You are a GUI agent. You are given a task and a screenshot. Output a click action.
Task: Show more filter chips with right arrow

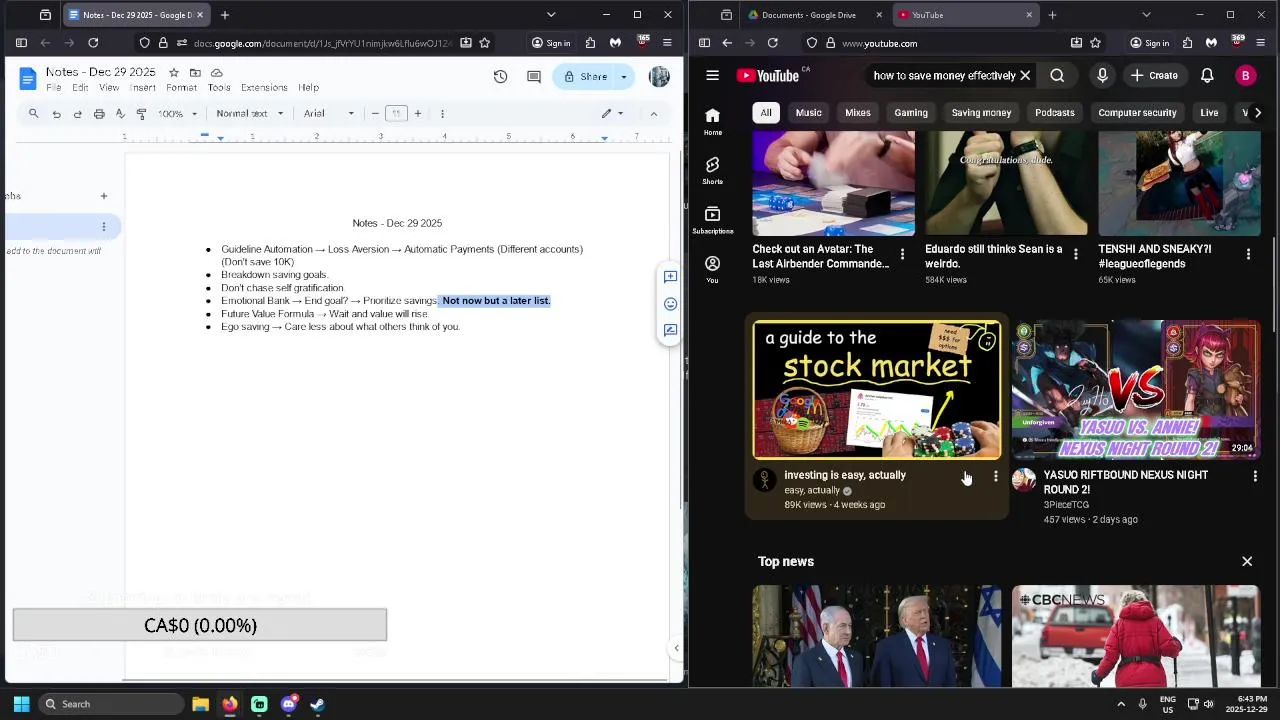click(1257, 113)
